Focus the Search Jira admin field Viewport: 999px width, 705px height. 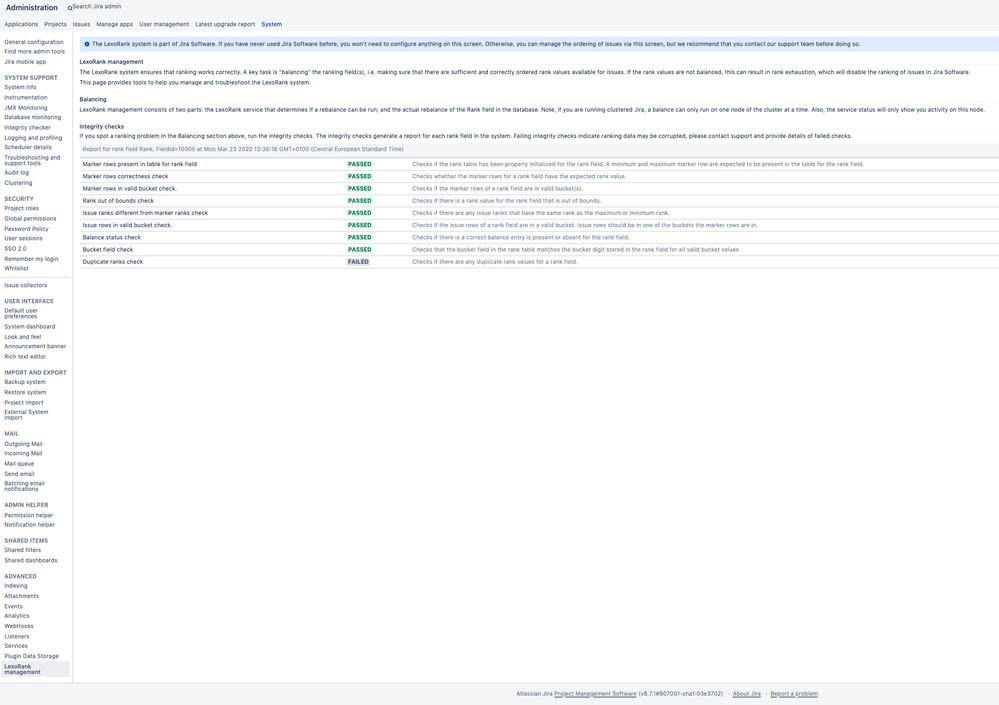click(x=97, y=6)
